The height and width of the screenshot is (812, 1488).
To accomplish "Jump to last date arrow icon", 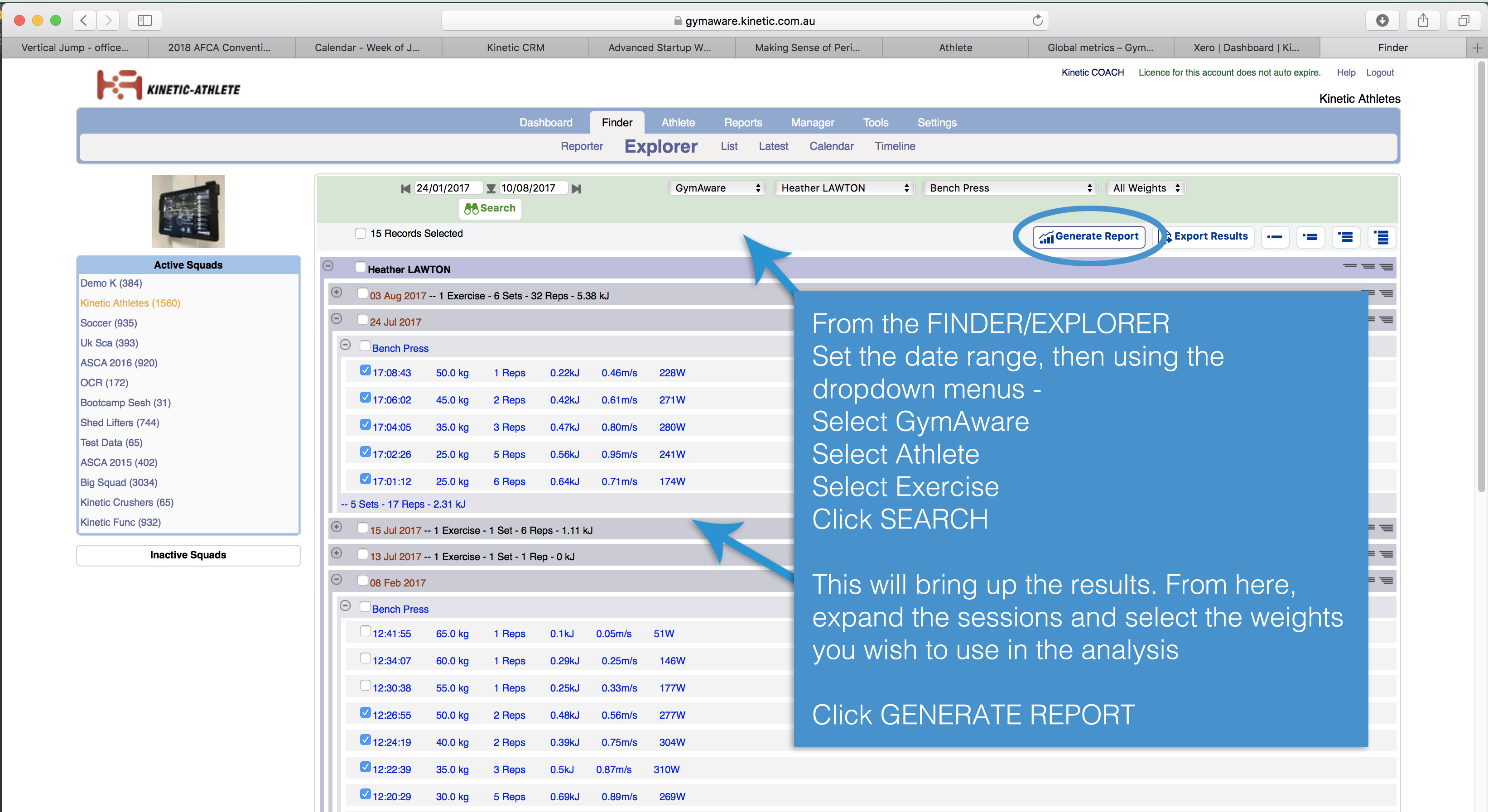I will click(x=576, y=188).
